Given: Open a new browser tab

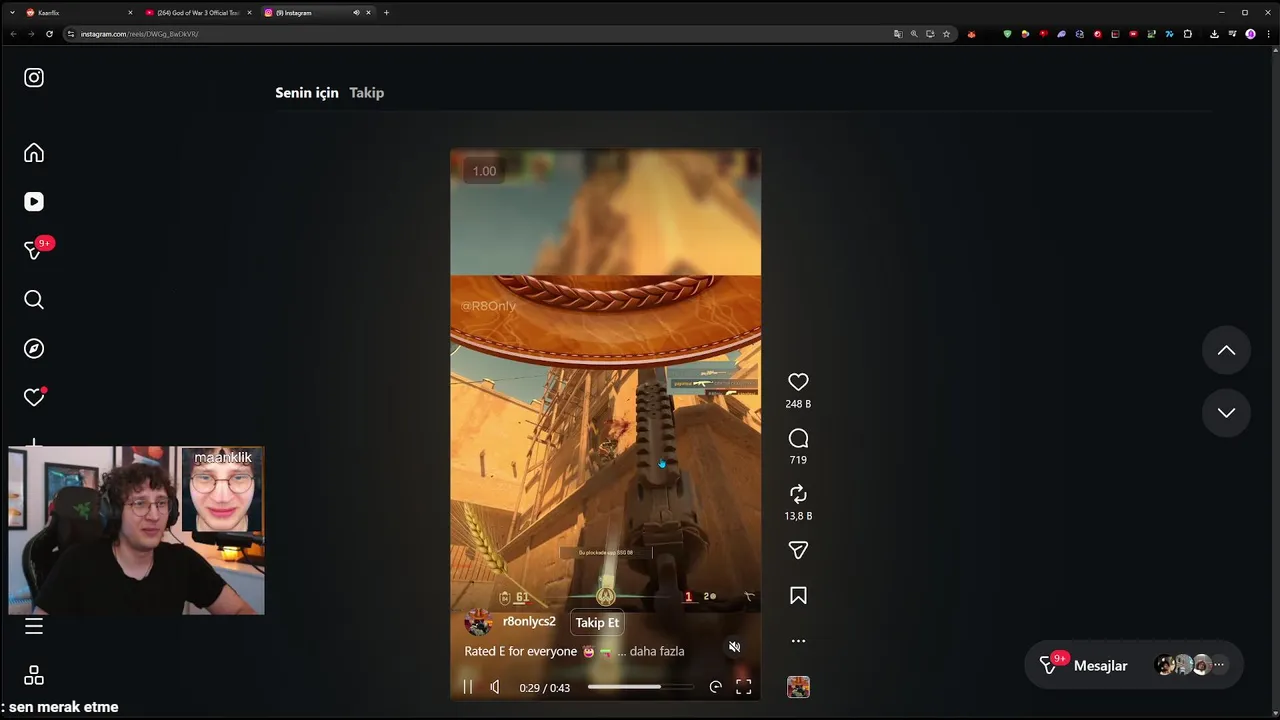Looking at the screenshot, I should click(x=386, y=13).
